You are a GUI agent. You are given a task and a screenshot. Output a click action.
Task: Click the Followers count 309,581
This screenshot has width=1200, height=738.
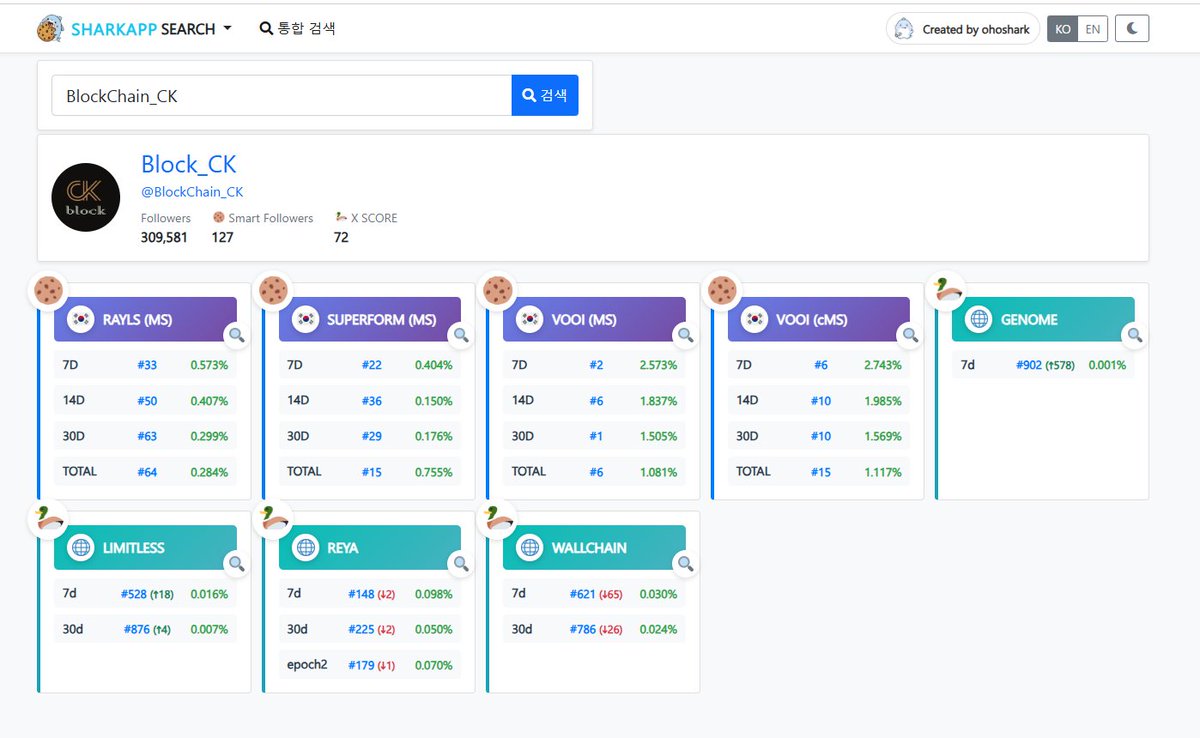164,238
